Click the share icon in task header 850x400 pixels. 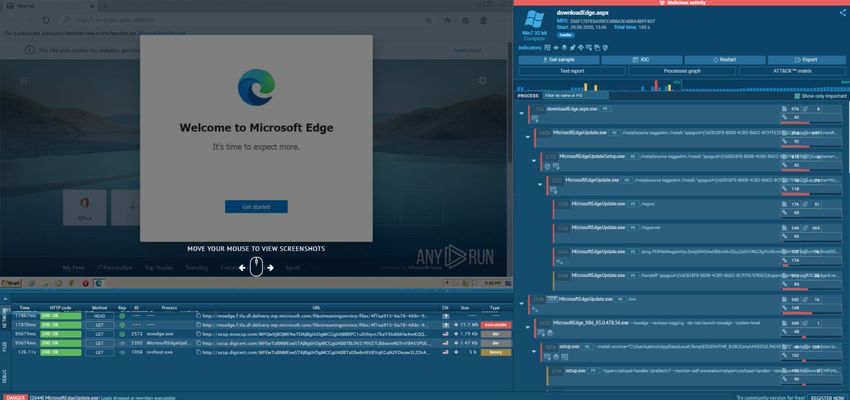(x=842, y=12)
